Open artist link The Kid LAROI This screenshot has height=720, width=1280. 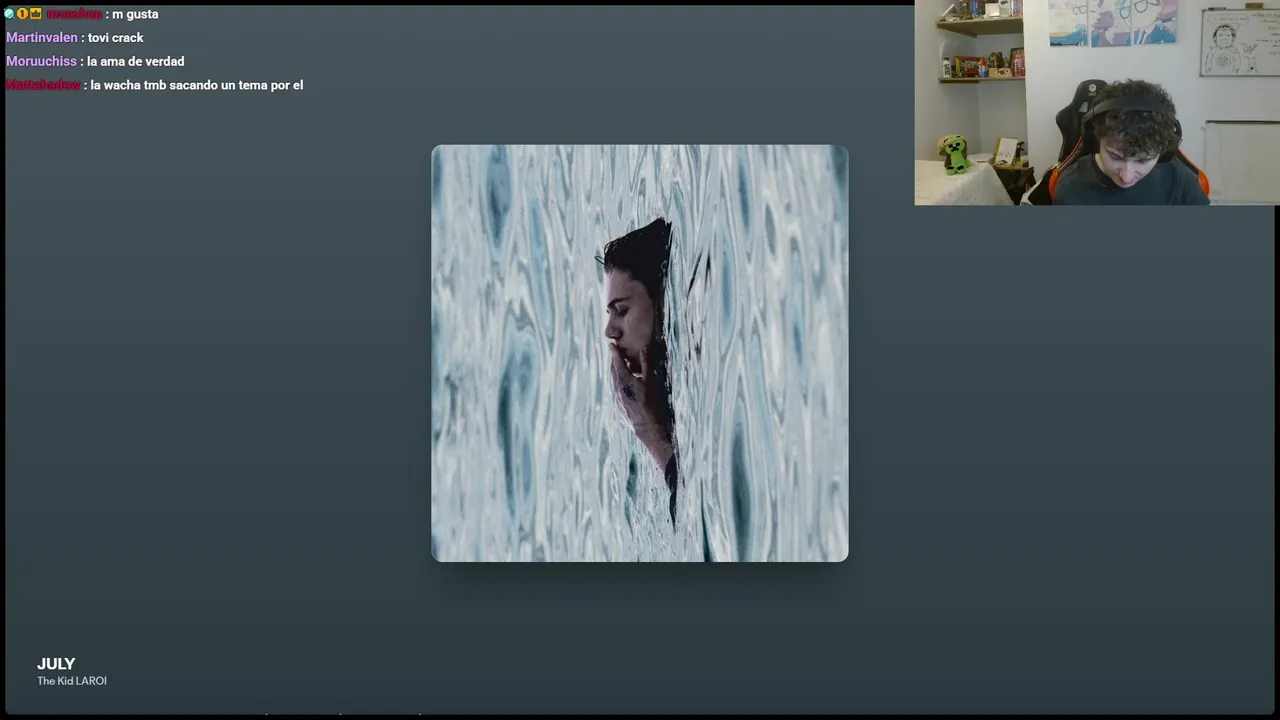72,681
